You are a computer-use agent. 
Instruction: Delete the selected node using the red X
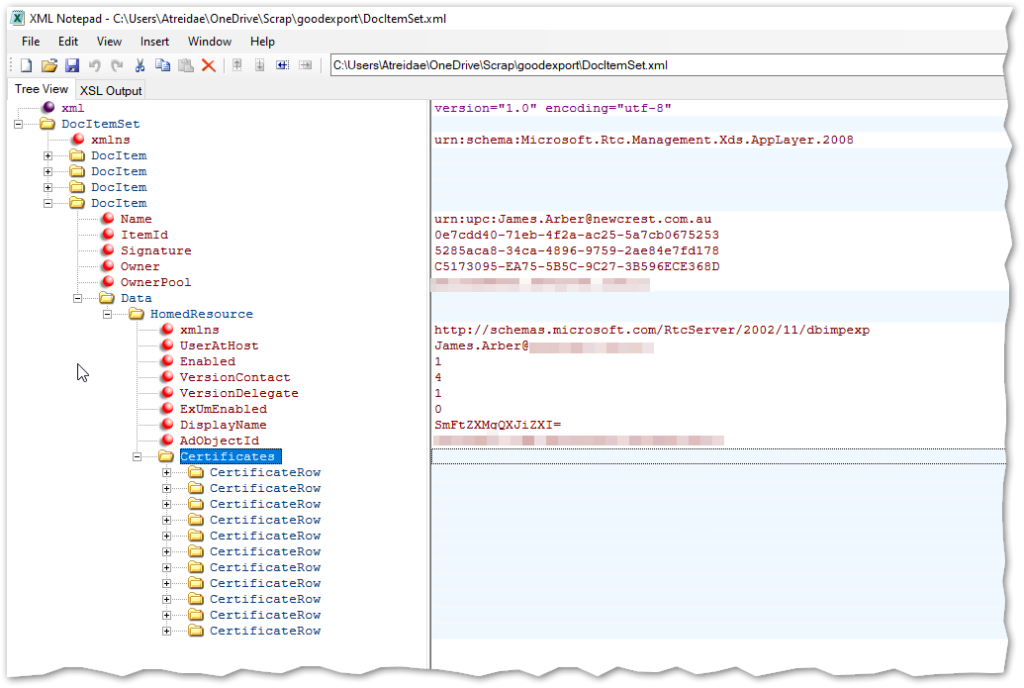208,65
